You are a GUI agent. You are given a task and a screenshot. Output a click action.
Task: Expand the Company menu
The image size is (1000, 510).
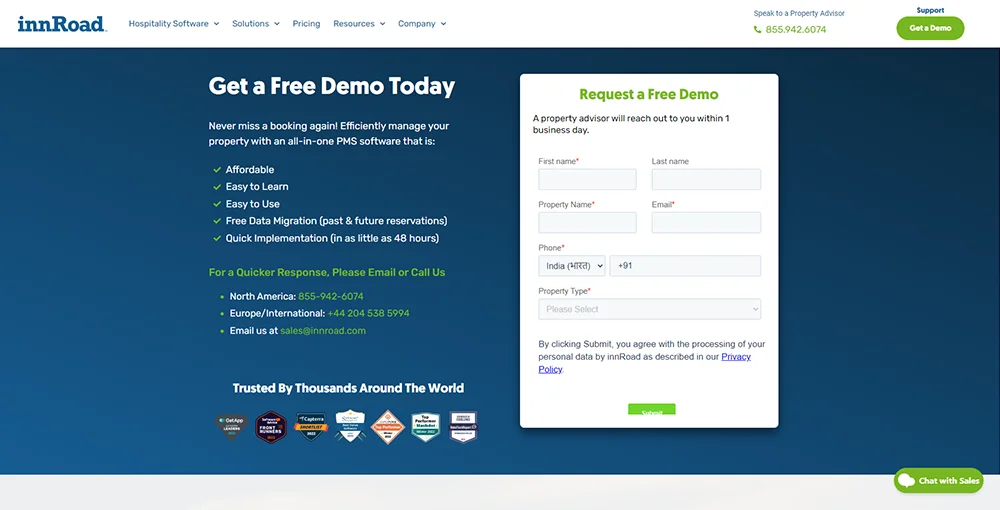pos(422,24)
